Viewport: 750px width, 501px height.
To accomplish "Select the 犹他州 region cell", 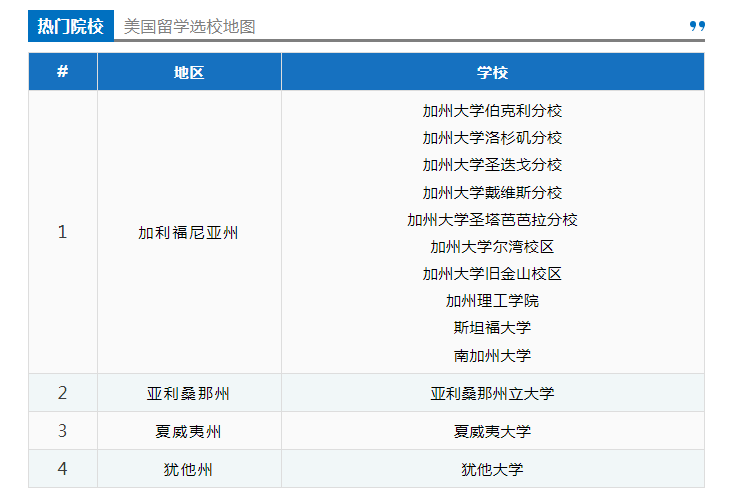I will coord(188,469).
